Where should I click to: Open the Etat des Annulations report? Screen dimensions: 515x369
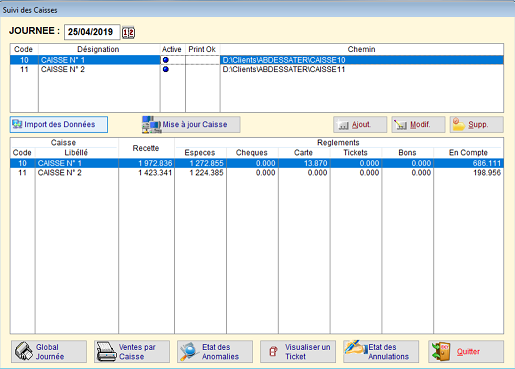381,352
